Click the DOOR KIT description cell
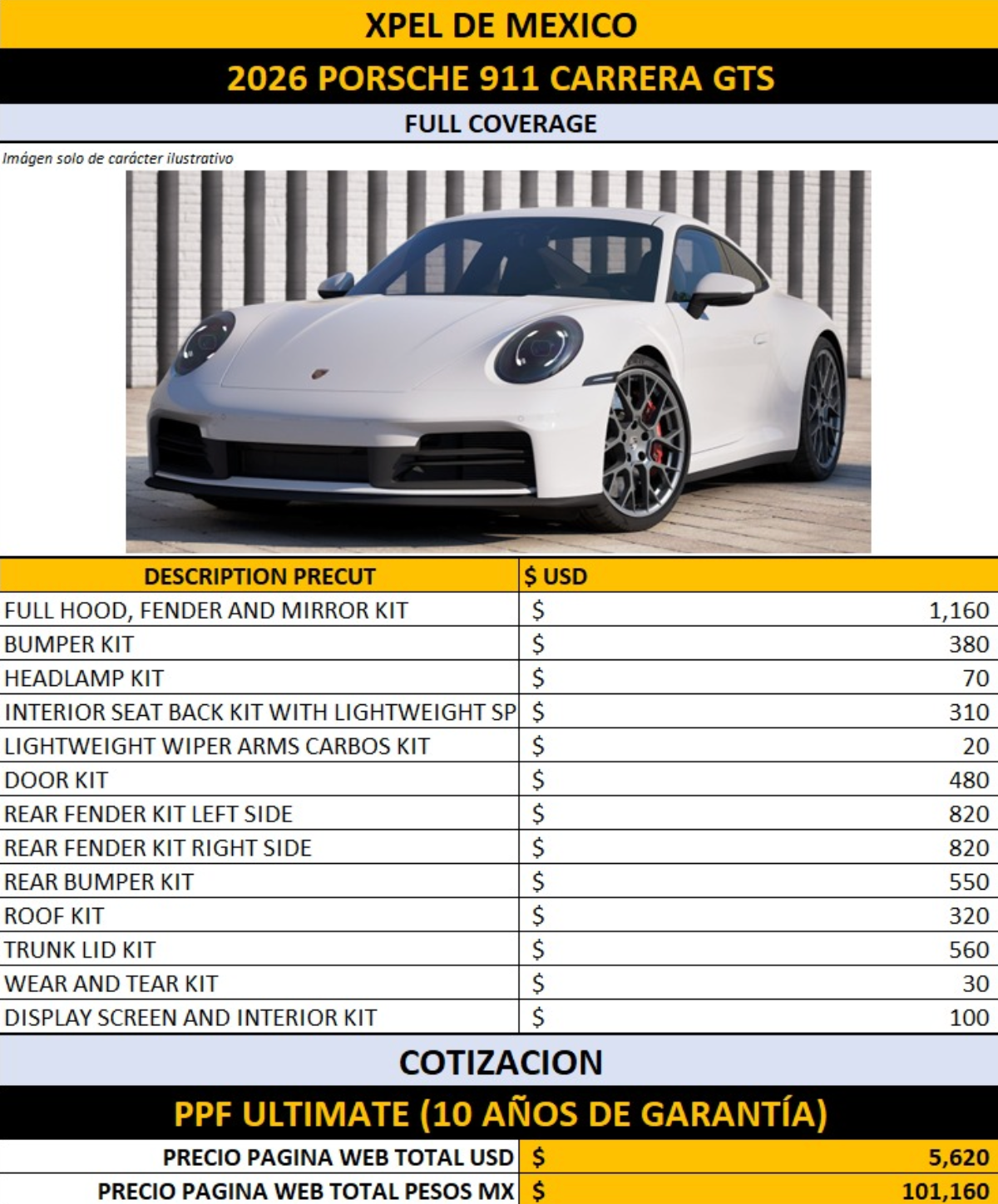The height and width of the screenshot is (1204, 998). pos(259,779)
